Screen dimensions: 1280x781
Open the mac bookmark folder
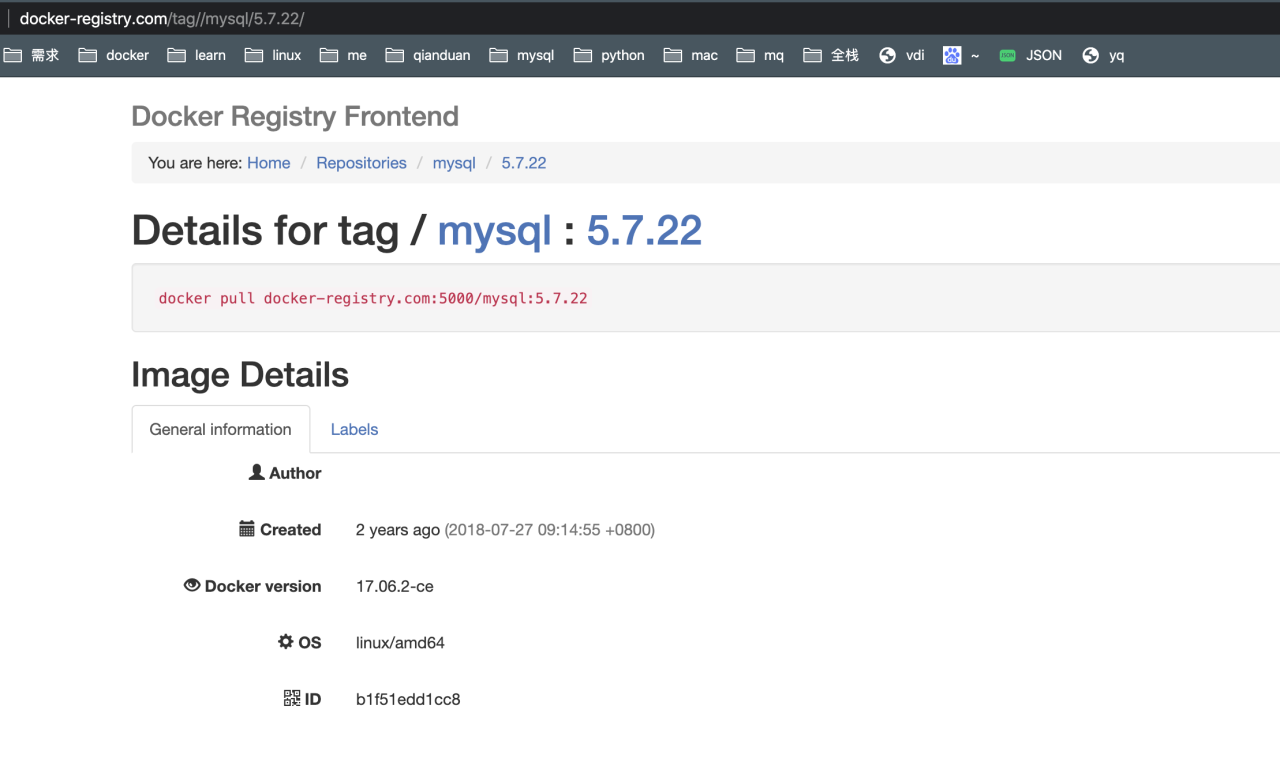691,55
